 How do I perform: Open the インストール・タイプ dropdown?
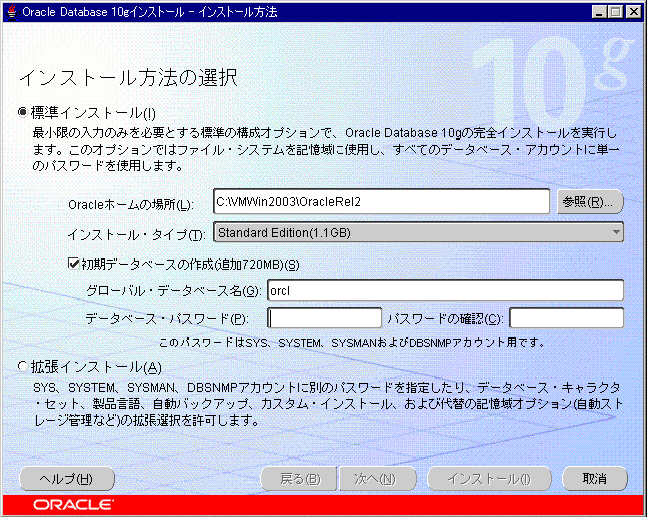(x=418, y=232)
